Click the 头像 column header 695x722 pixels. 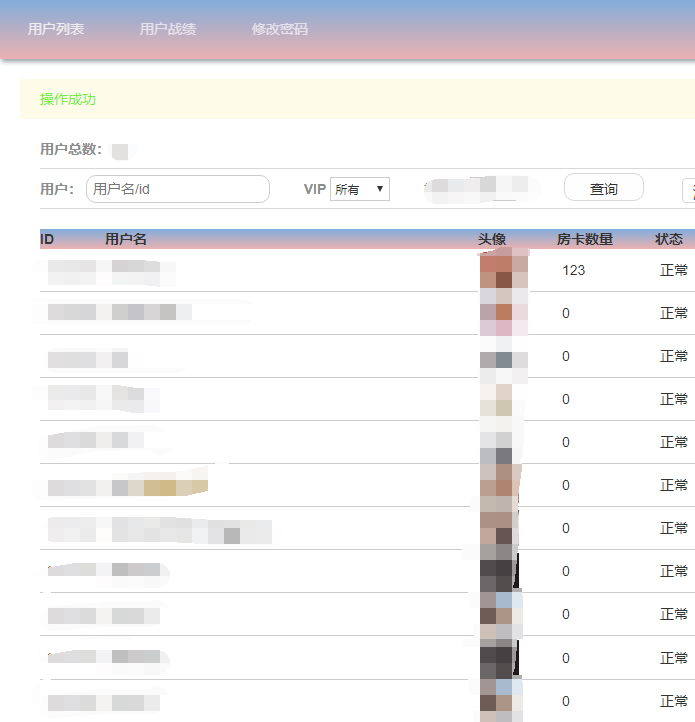492,239
